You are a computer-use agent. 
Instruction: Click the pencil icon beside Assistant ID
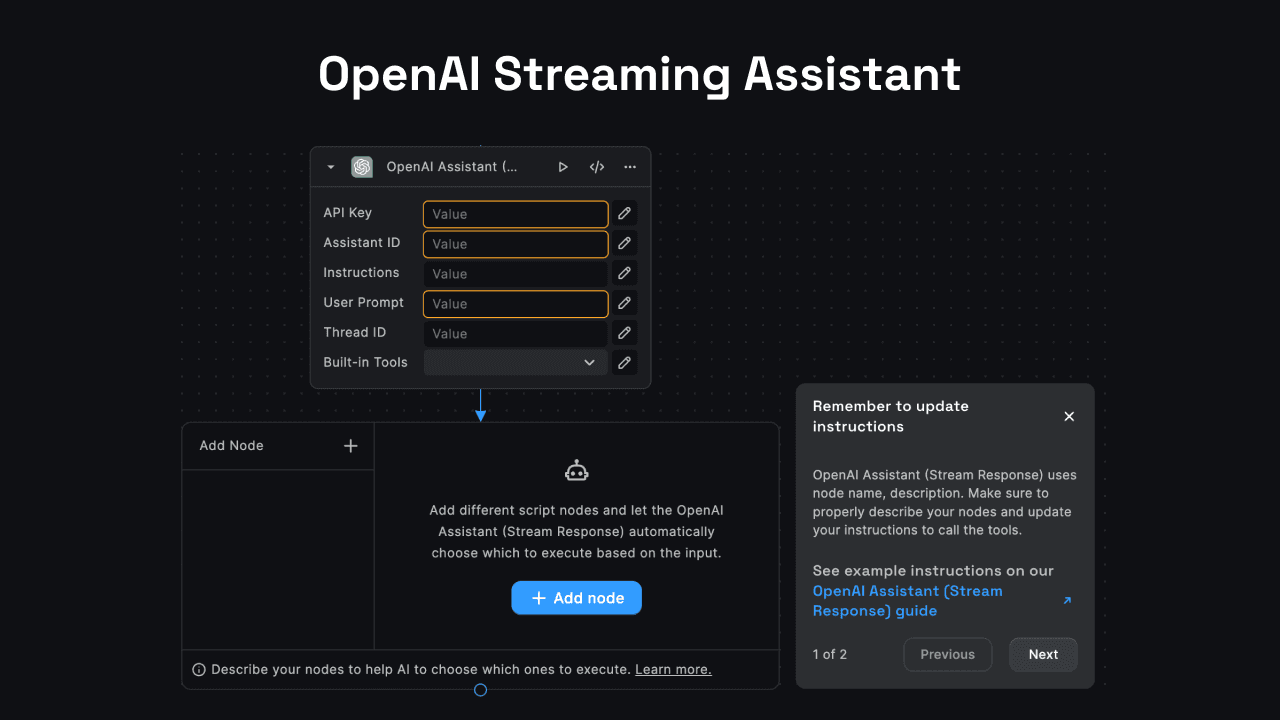(623, 243)
